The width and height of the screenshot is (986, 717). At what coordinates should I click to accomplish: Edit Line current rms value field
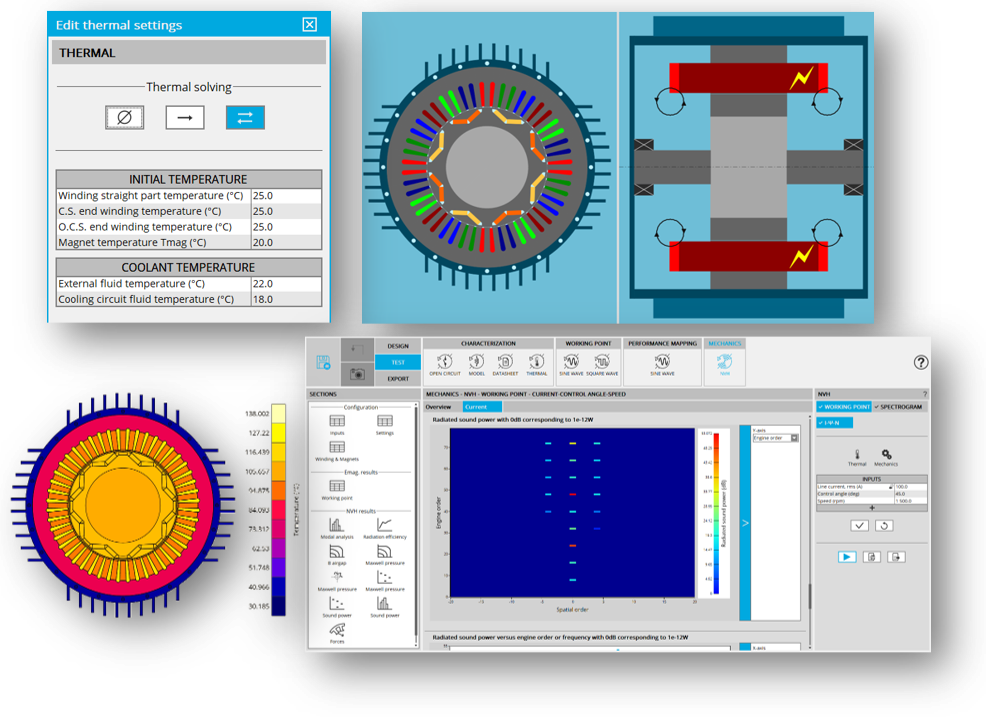(911, 487)
